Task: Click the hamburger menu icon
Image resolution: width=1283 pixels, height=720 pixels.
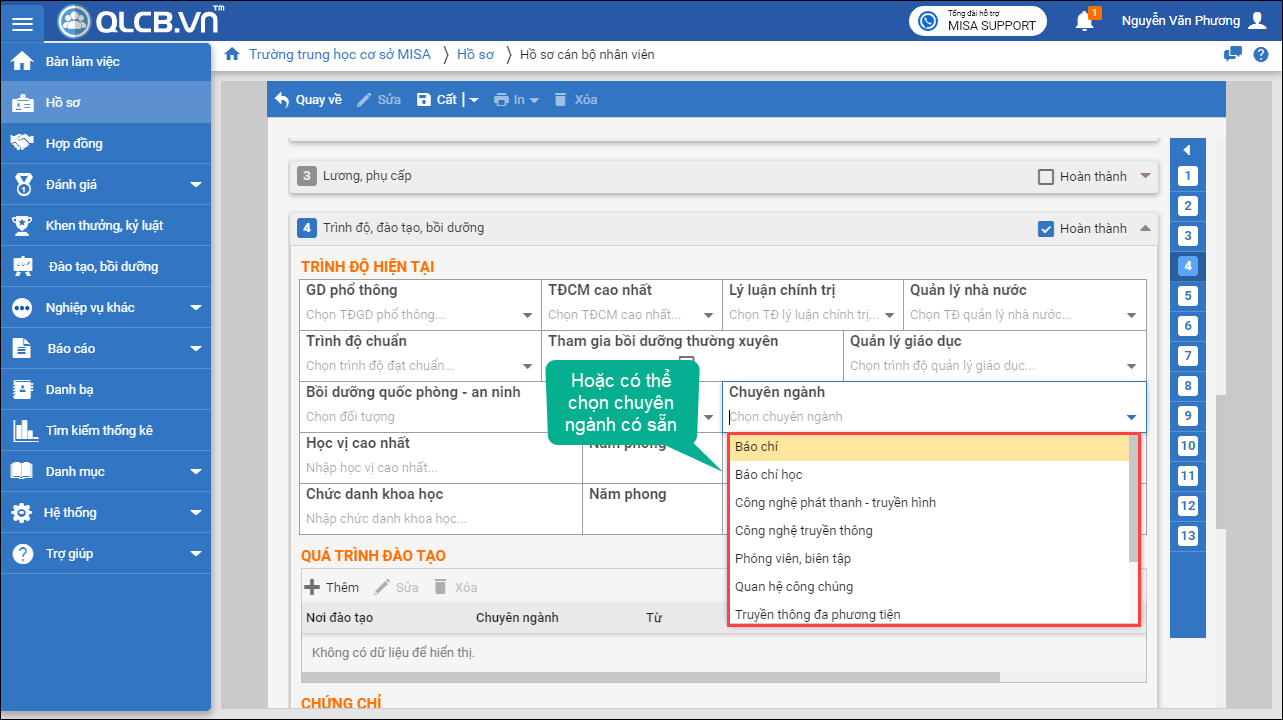Action: (22, 22)
